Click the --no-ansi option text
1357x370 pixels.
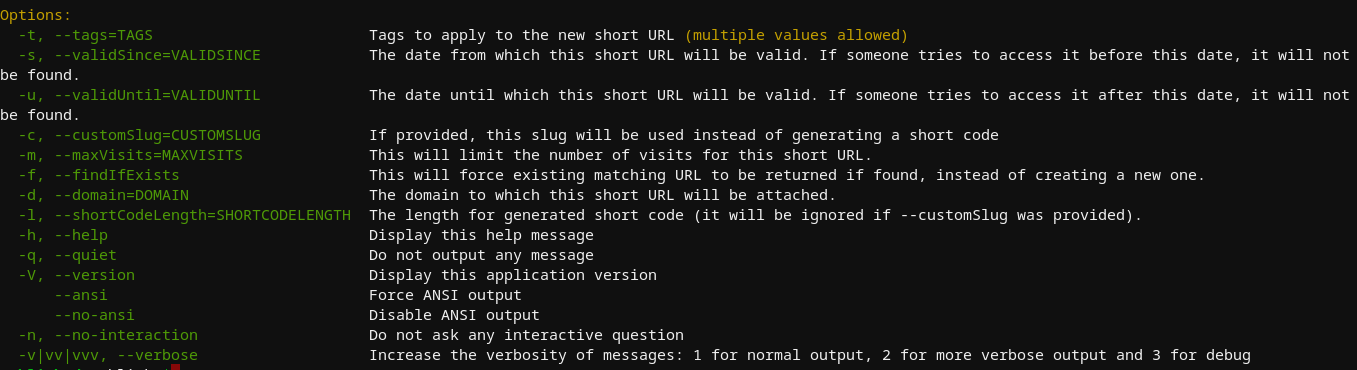pos(94,315)
